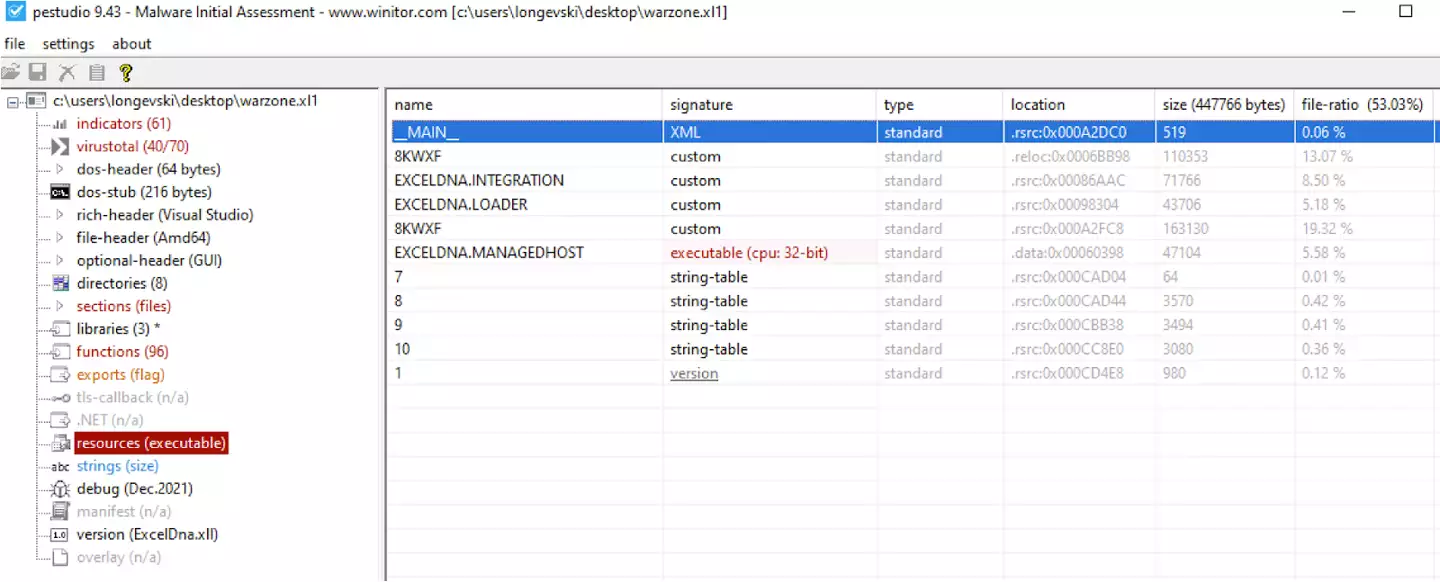Click the functions node icon
1440x582 pixels.
(60, 352)
